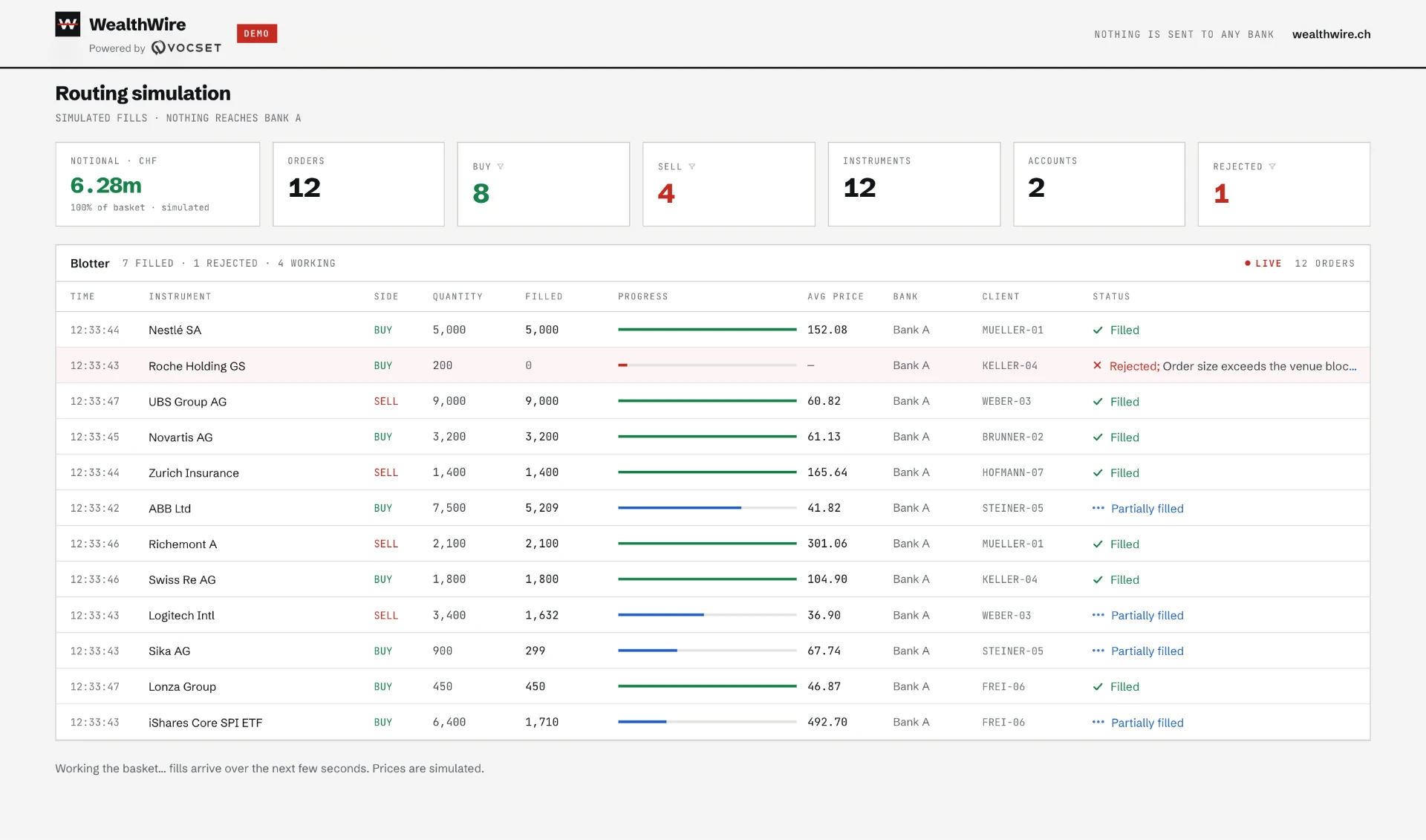Viewport: 1426px width, 840px height.
Task: Click the red DEMO badge
Action: (x=257, y=33)
